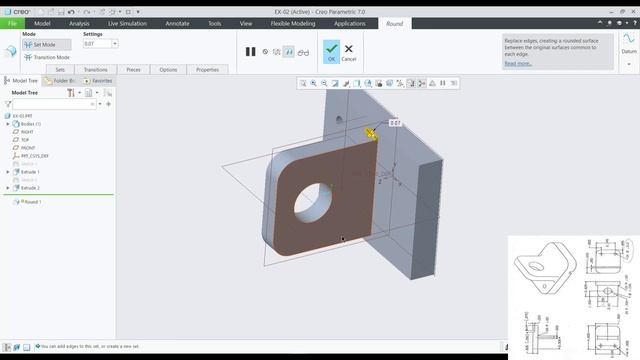640x360 pixels.
Task: Click the Undo arrow in quick access toolbar
Action: [x=71, y=12]
